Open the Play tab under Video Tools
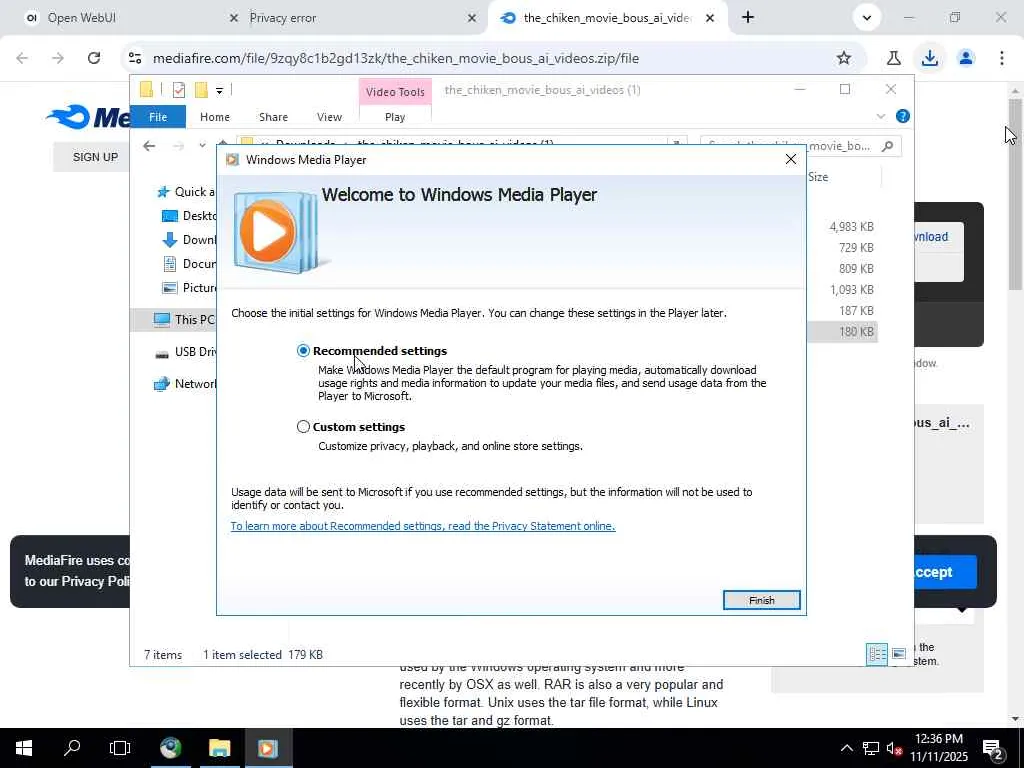Screen dimensions: 1024x768 click(394, 117)
